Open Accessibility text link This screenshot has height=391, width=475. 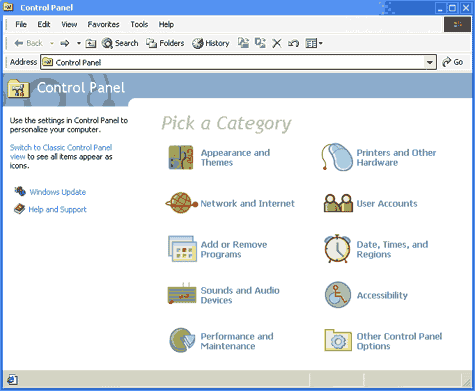[x=382, y=295]
